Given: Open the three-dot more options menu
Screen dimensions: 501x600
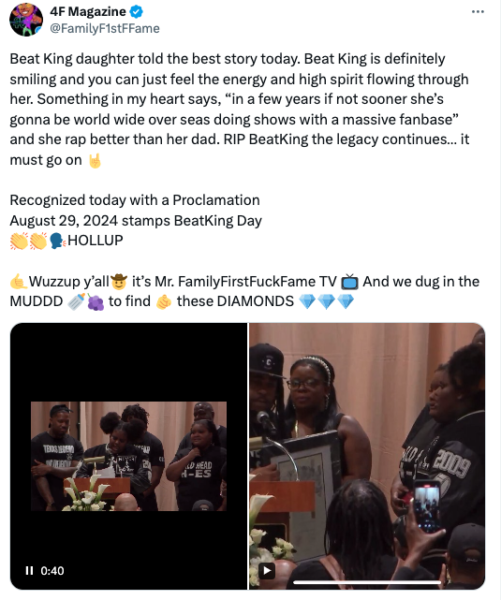Looking at the screenshot, I should coord(477,12).
